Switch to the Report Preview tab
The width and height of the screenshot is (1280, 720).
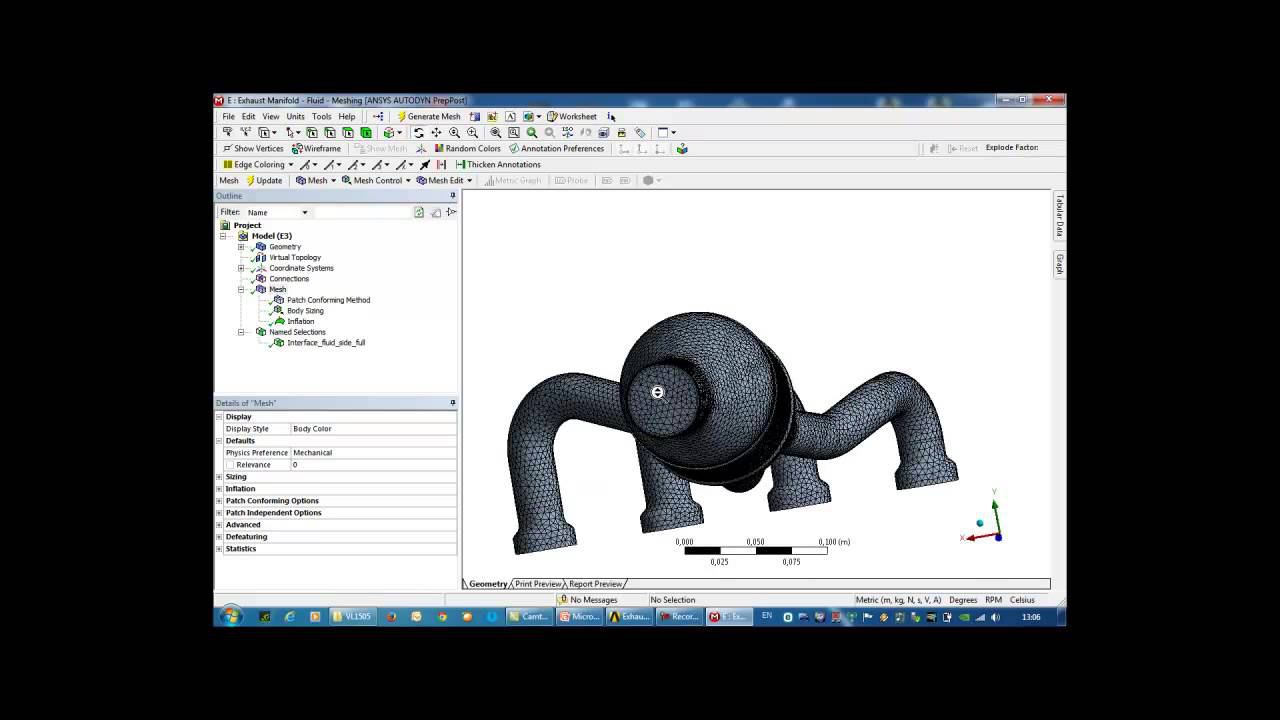(x=595, y=584)
